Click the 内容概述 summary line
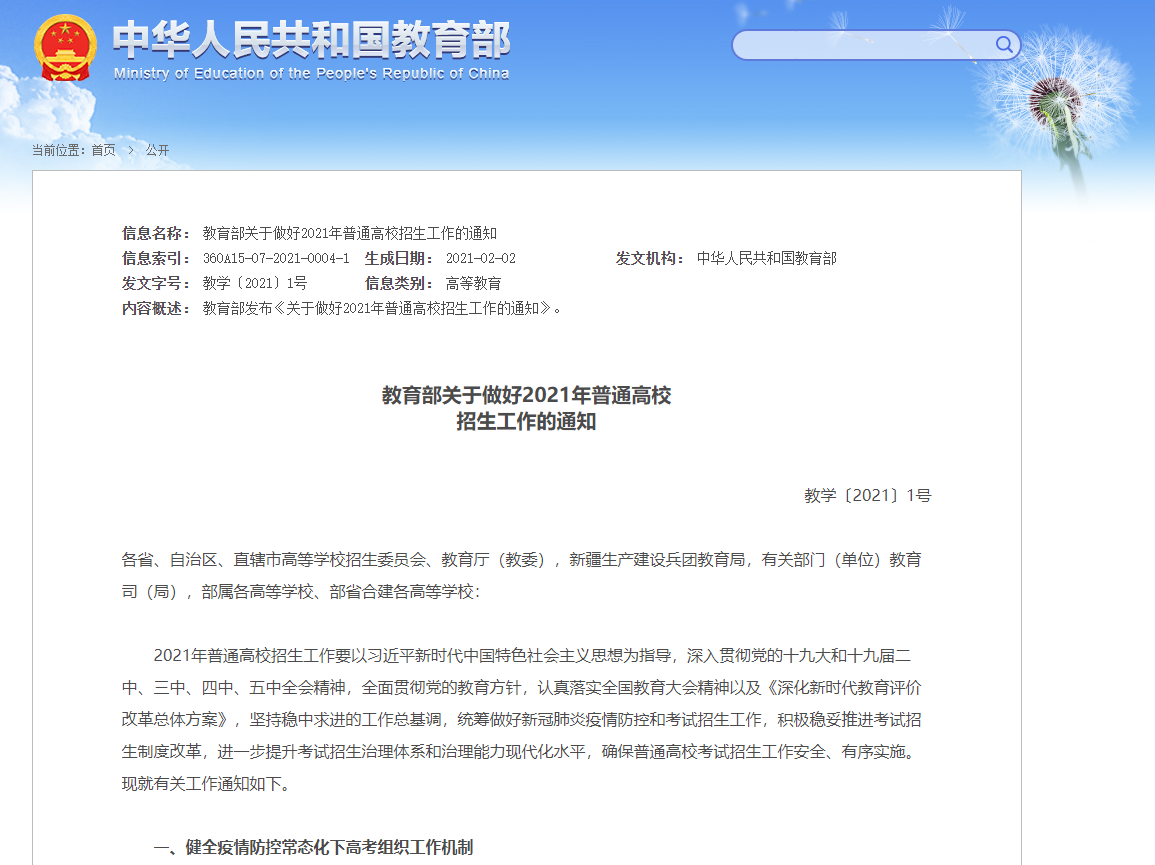 click(x=380, y=309)
